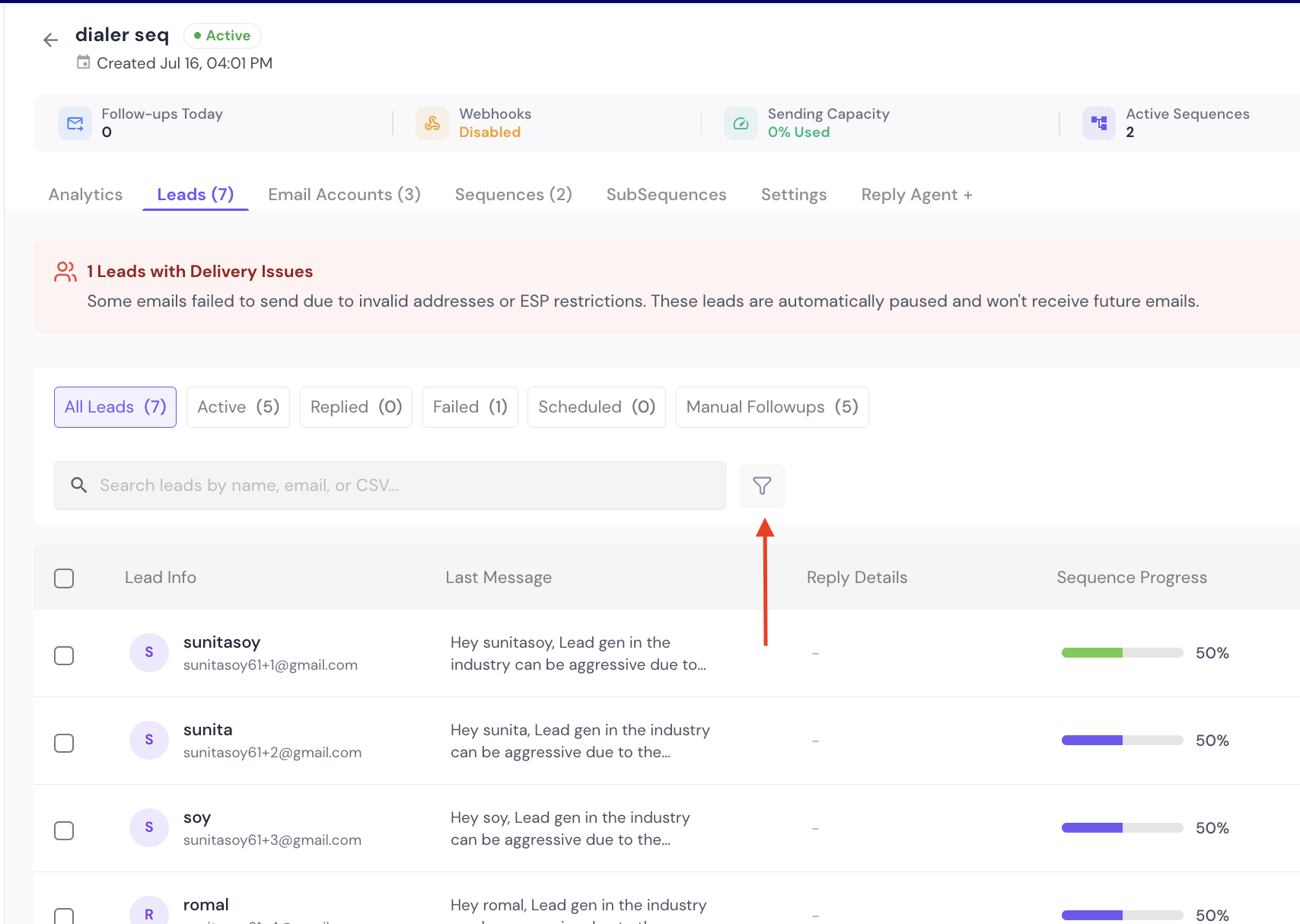
Task: Click sunita's purple progress bar
Action: (x=1122, y=740)
